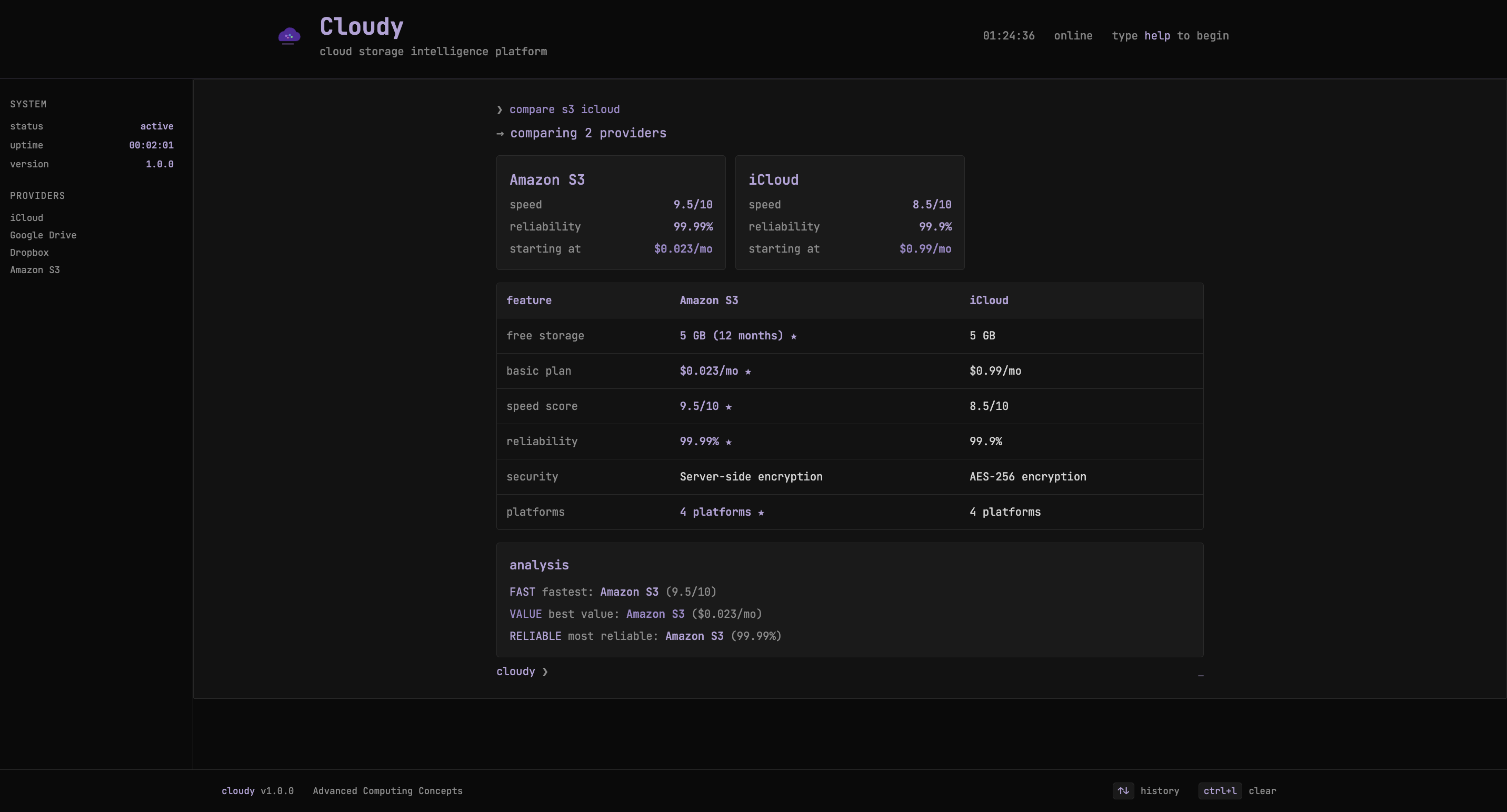Click the star beside $0.023/mo basic plan

(747, 372)
